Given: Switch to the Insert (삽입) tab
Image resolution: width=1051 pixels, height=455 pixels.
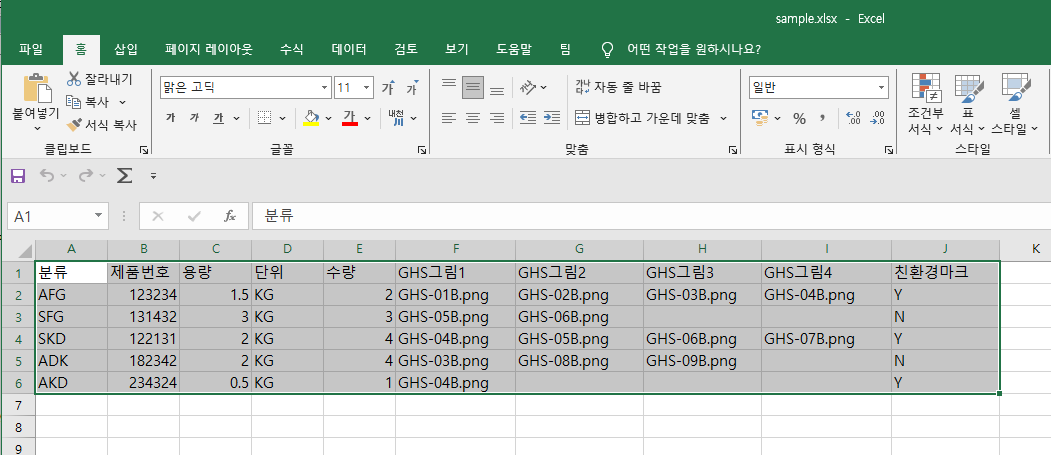Looking at the screenshot, I should (x=126, y=49).
